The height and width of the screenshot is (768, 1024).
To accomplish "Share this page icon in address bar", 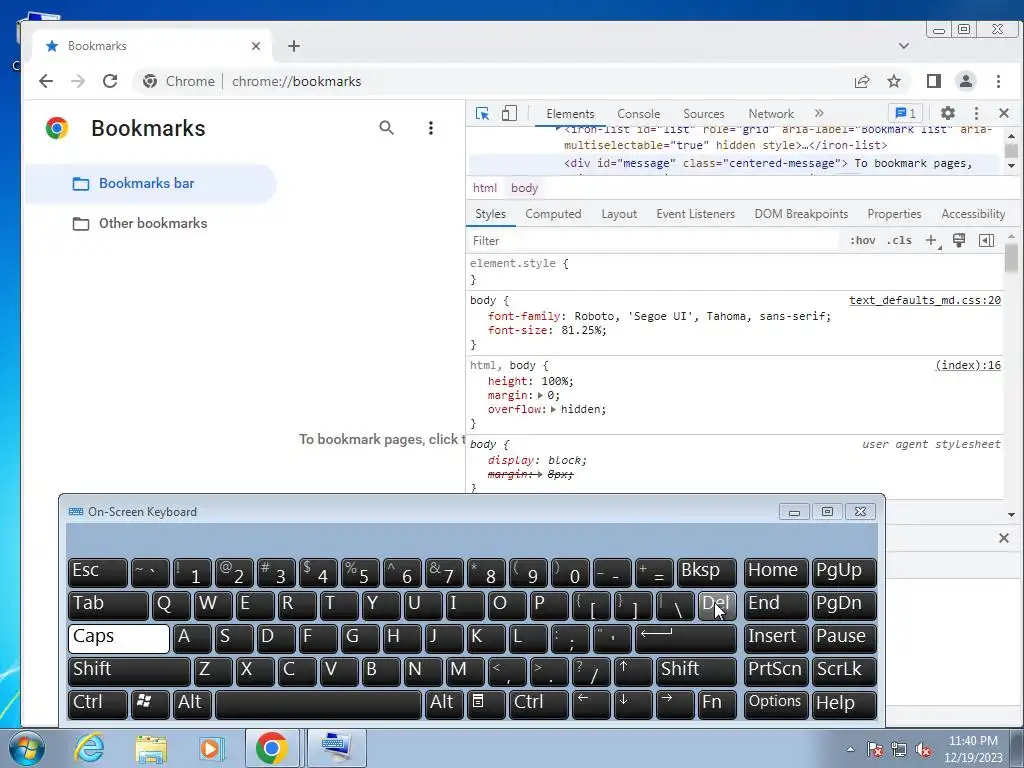I will click(862, 81).
